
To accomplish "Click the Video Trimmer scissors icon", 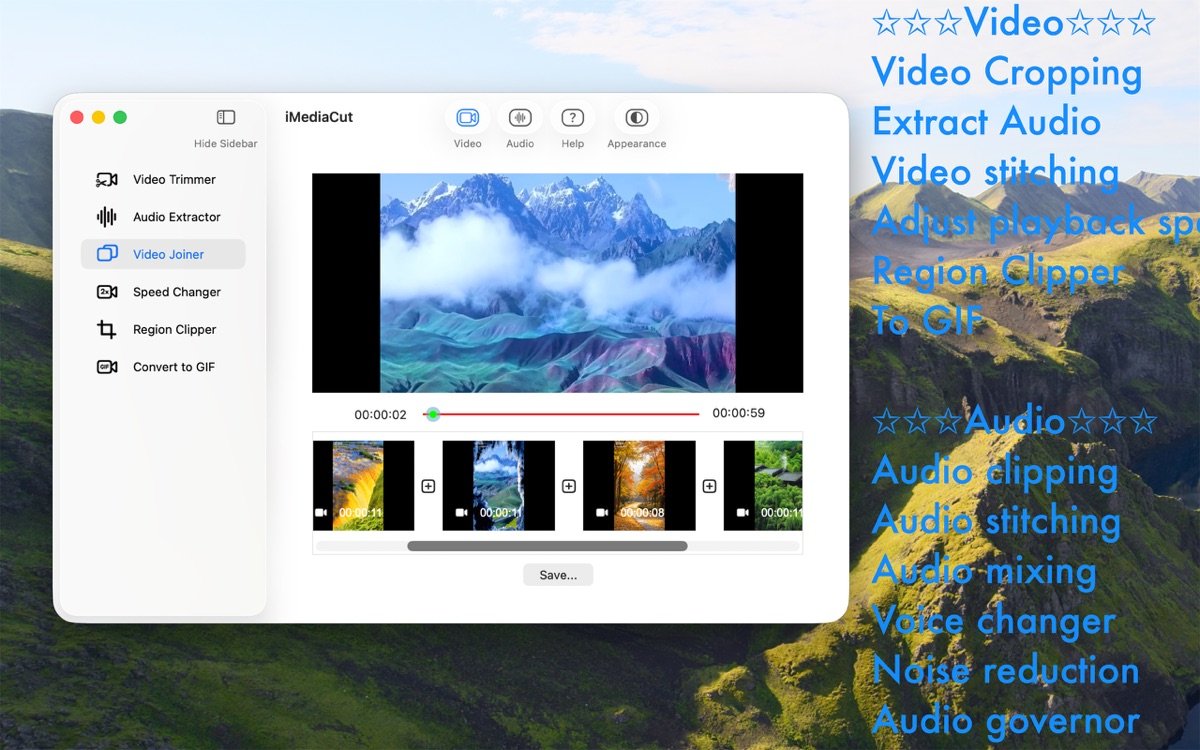I will [106, 180].
